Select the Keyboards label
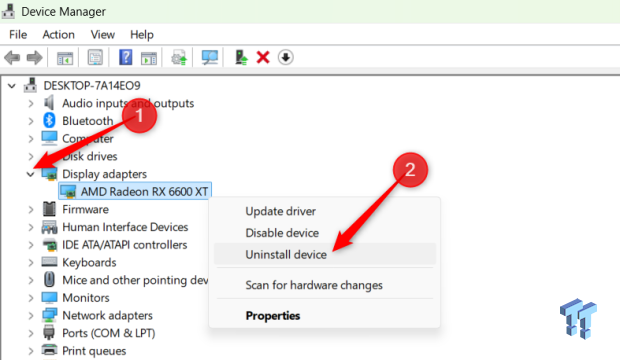The height and width of the screenshot is (360, 620). pyautogui.click(x=89, y=262)
